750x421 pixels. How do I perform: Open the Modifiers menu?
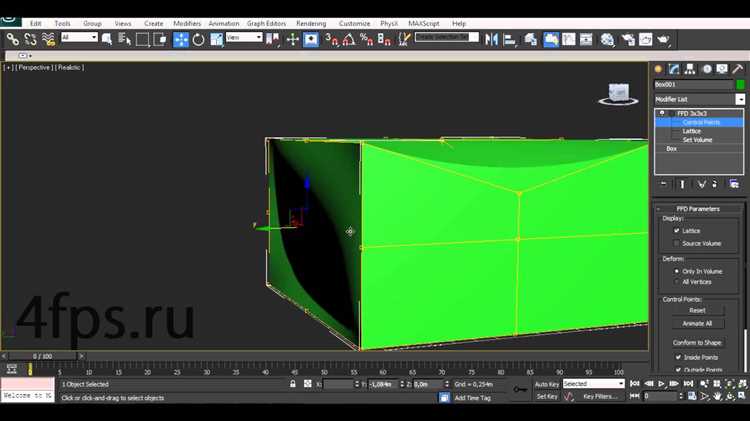click(x=187, y=23)
